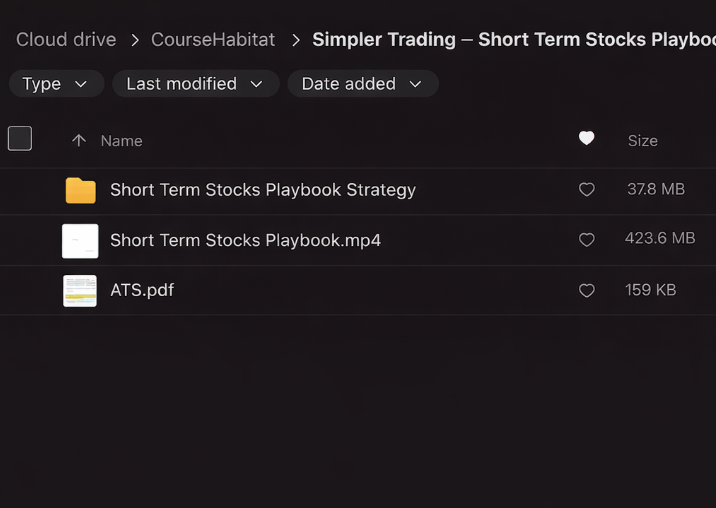Sort files by the Name column
Viewport: 716px width, 508px height.
pyautogui.click(x=121, y=141)
